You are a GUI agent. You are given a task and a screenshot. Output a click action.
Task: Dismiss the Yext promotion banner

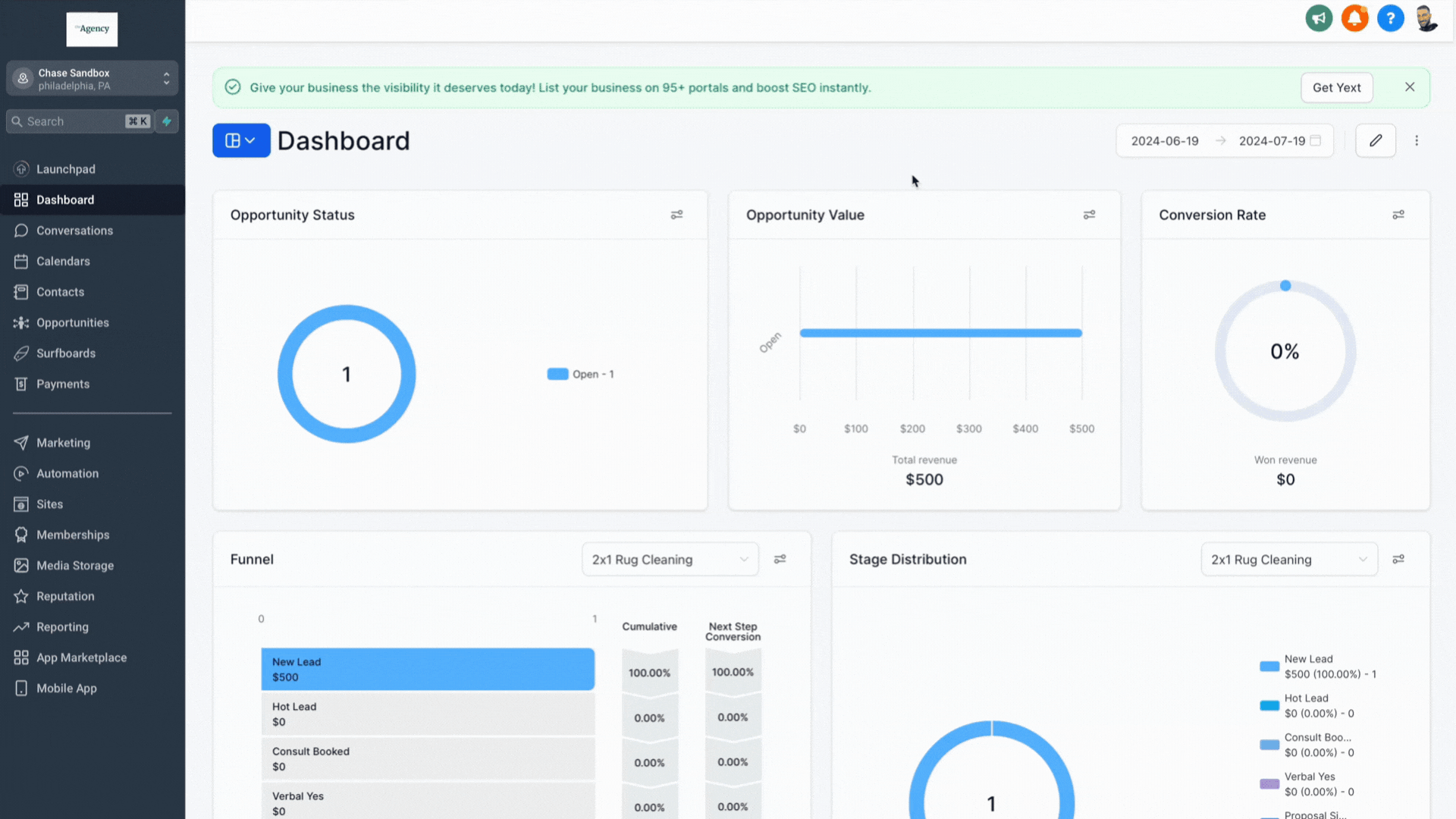tap(1410, 87)
